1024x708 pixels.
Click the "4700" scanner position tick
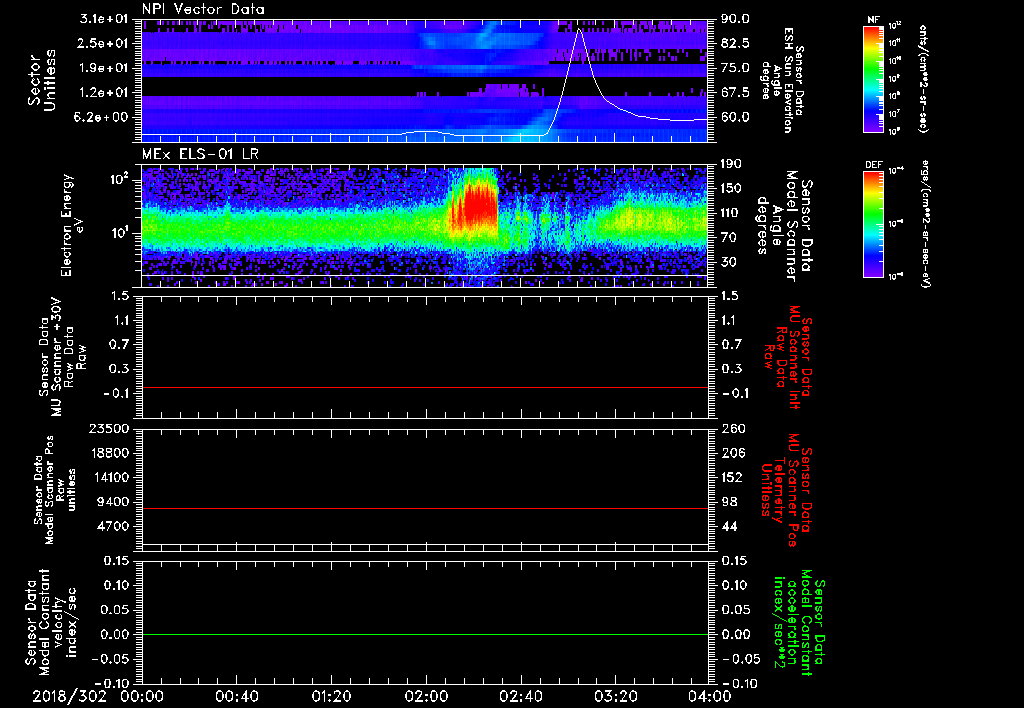click(114, 526)
